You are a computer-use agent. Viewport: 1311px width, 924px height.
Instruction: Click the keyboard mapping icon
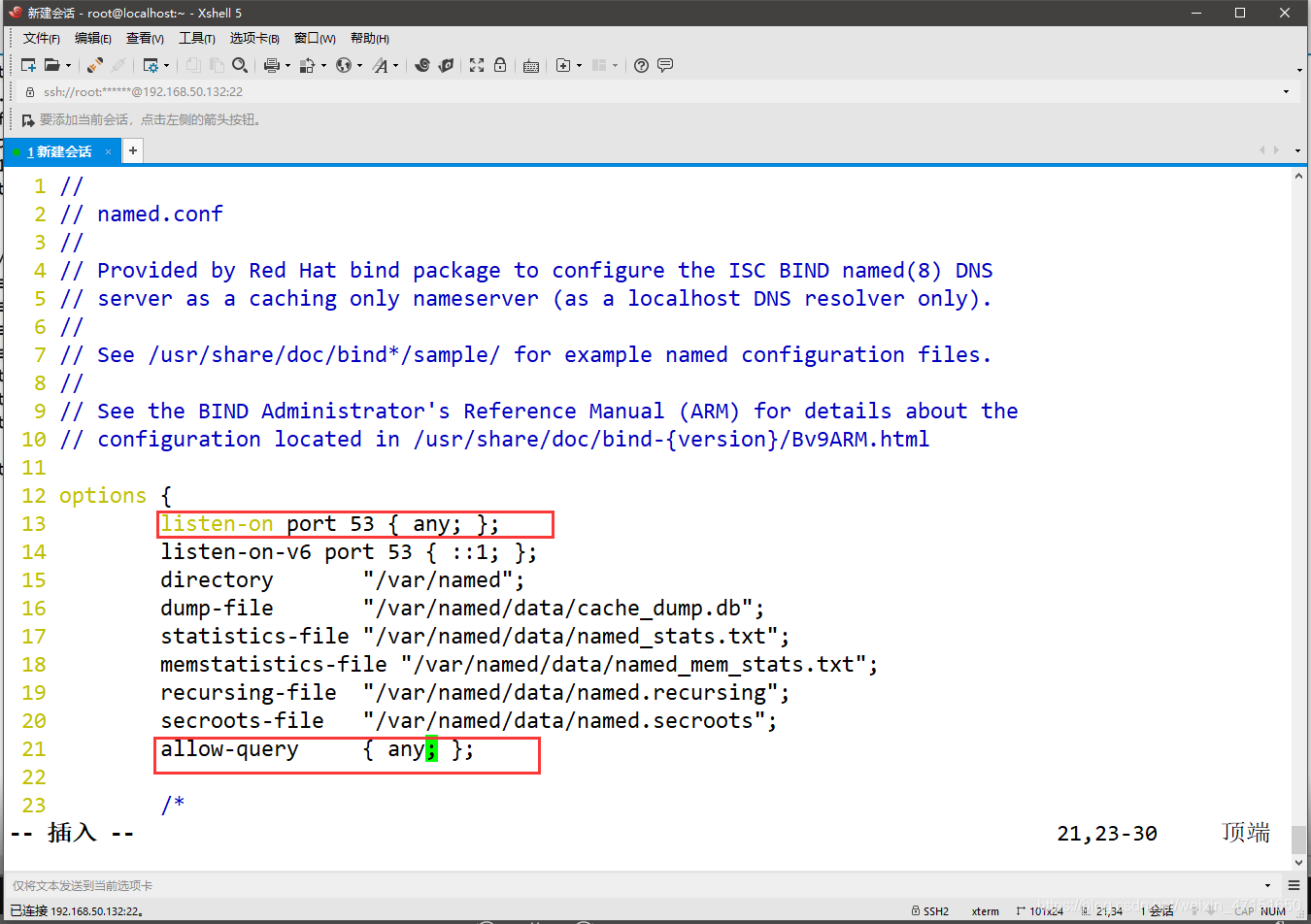[531, 65]
